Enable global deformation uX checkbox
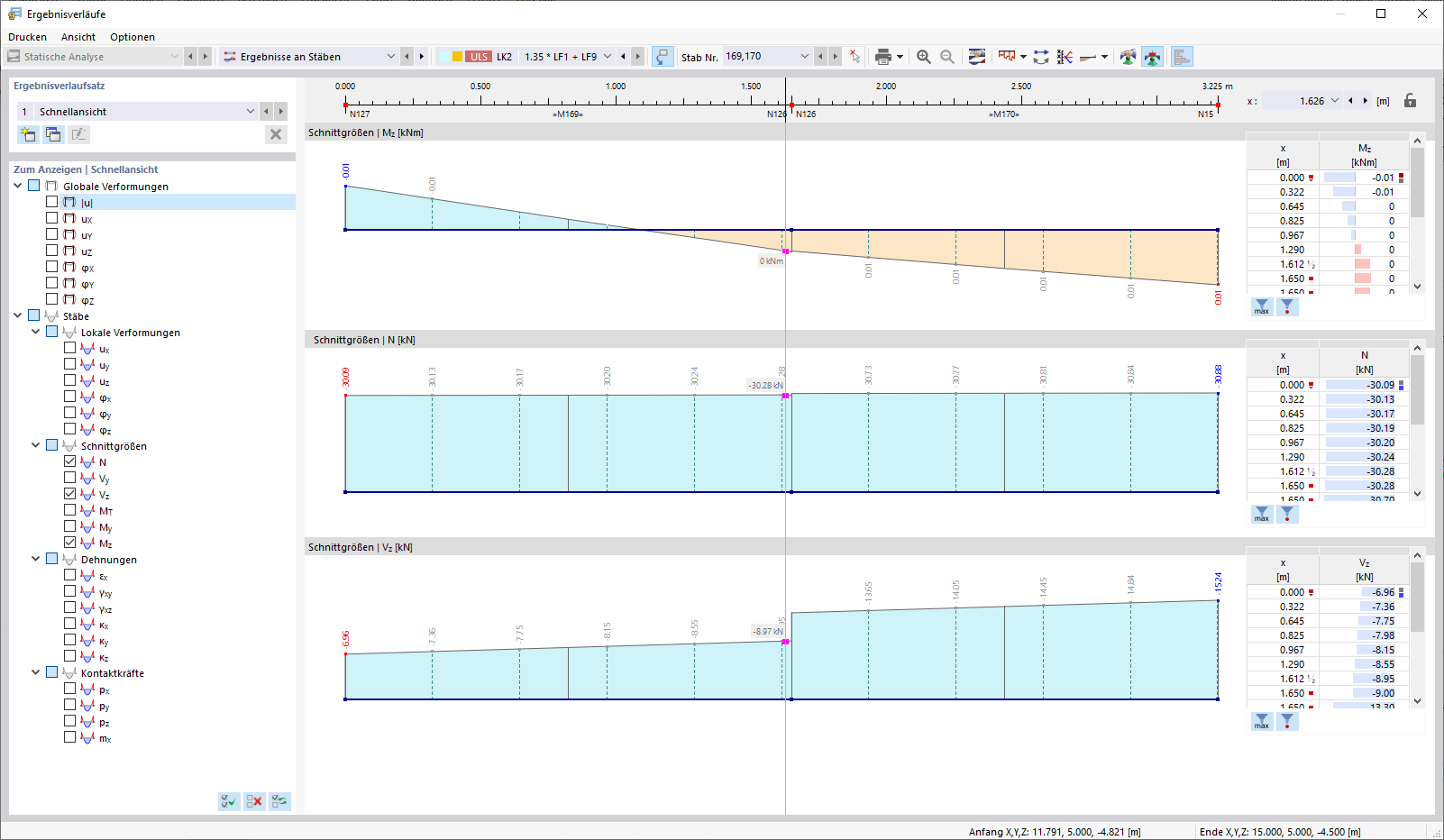Image resolution: width=1444 pixels, height=840 pixels. coord(52,218)
